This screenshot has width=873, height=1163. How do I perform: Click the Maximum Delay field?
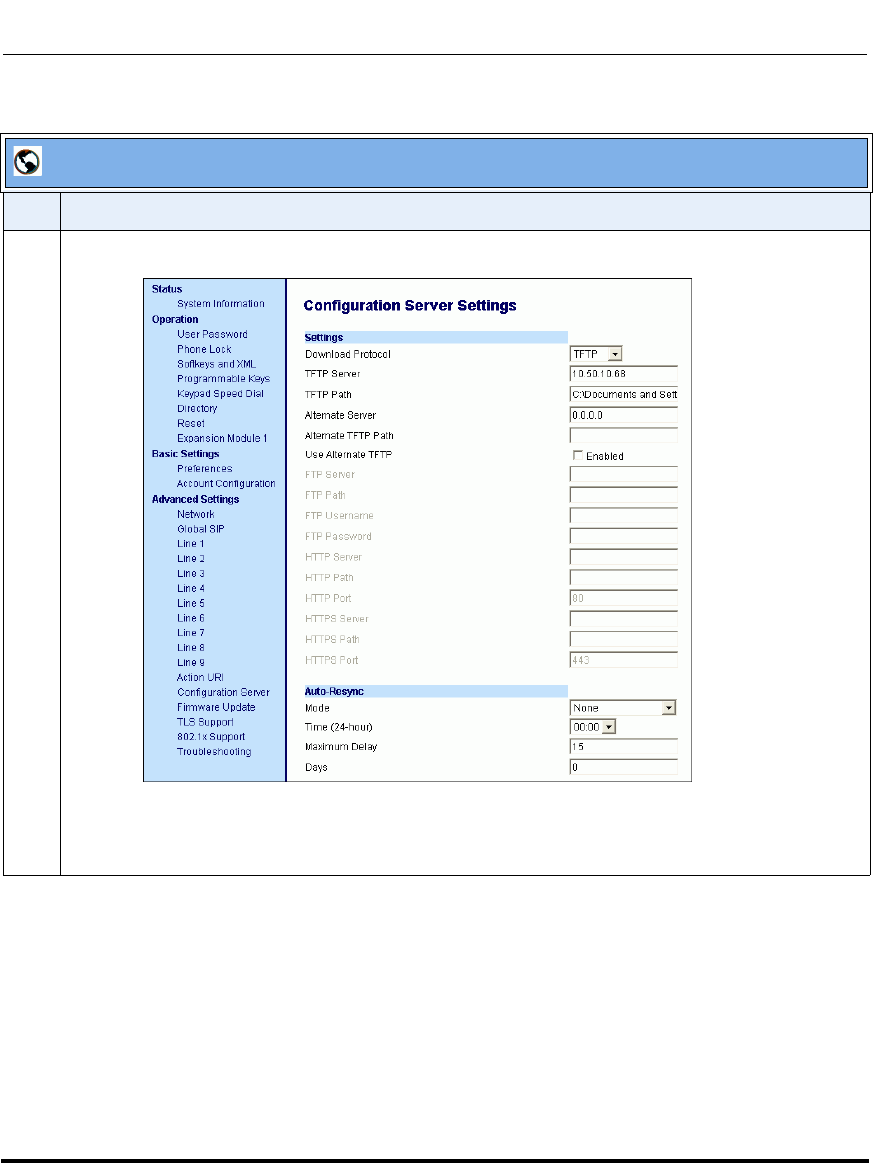624,747
